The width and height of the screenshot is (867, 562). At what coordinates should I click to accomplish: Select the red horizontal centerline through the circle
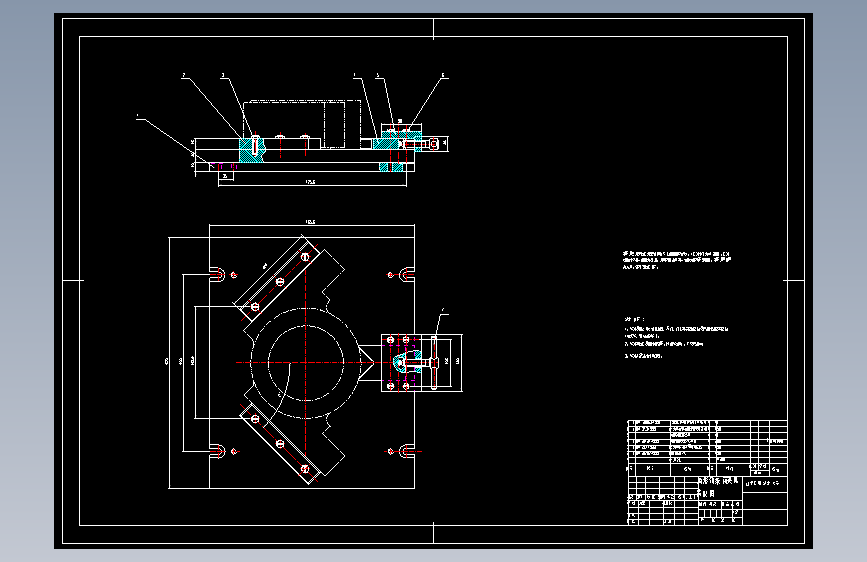point(332,362)
